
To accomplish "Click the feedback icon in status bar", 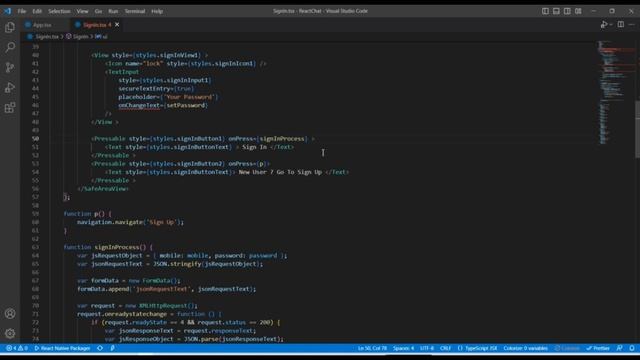I will 620,348.
